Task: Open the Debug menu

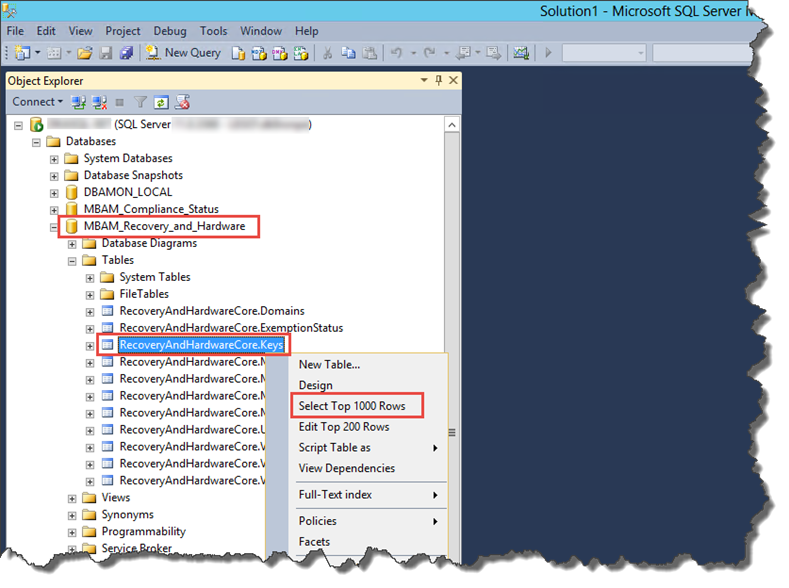Action: click(x=170, y=31)
